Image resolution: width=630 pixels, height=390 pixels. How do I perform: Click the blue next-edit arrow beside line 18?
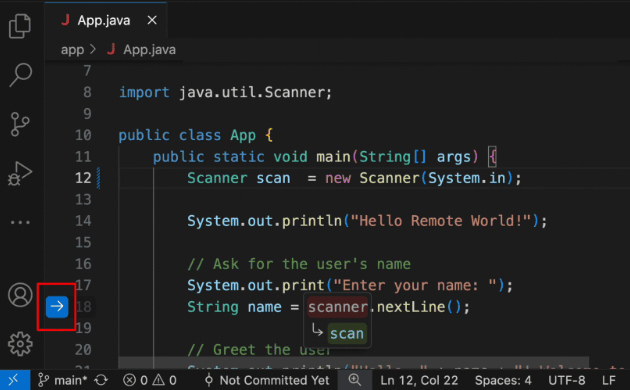pos(57,307)
